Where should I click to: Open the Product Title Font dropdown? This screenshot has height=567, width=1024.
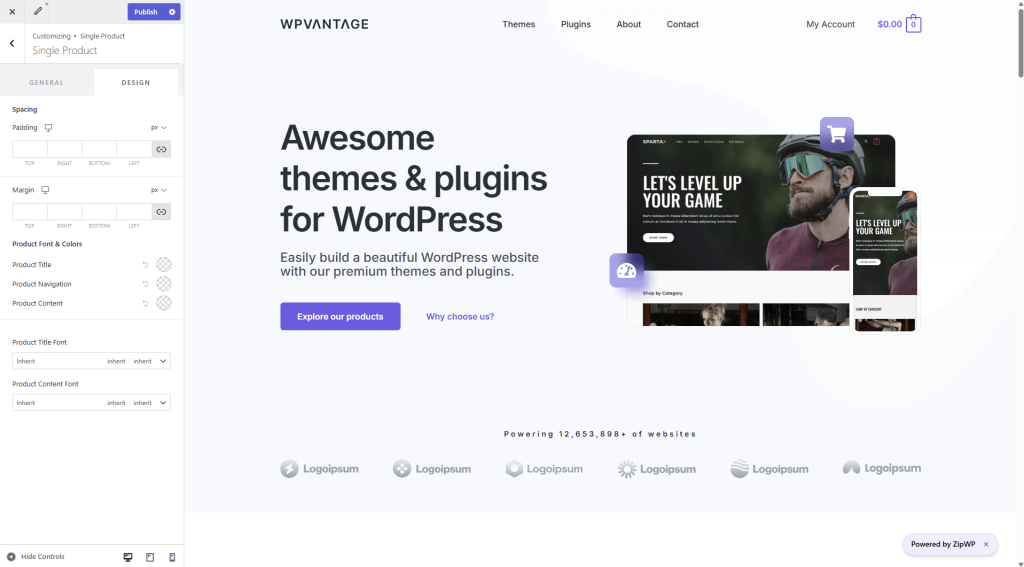pos(91,361)
